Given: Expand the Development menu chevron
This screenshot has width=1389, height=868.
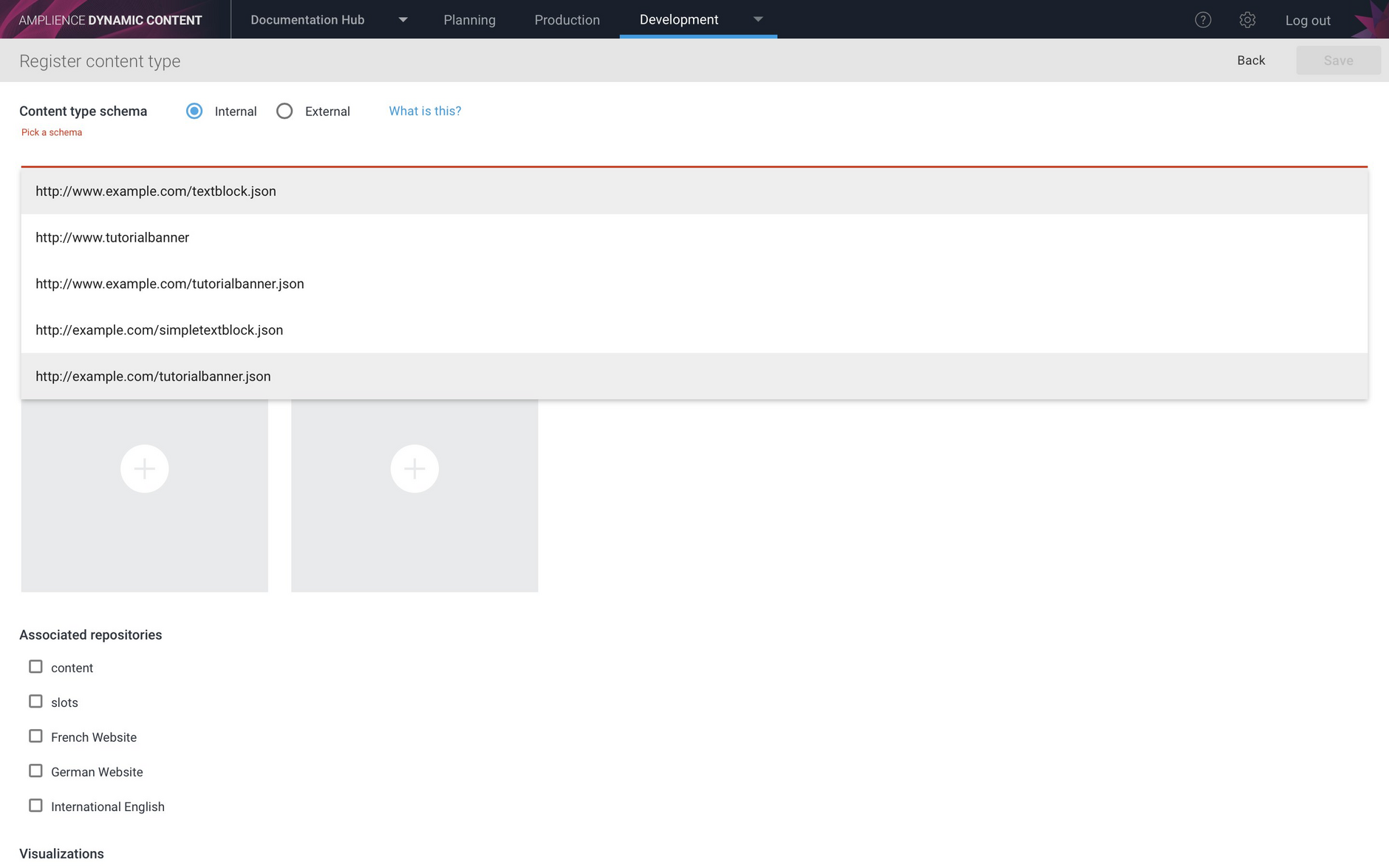Looking at the screenshot, I should tap(758, 20).
